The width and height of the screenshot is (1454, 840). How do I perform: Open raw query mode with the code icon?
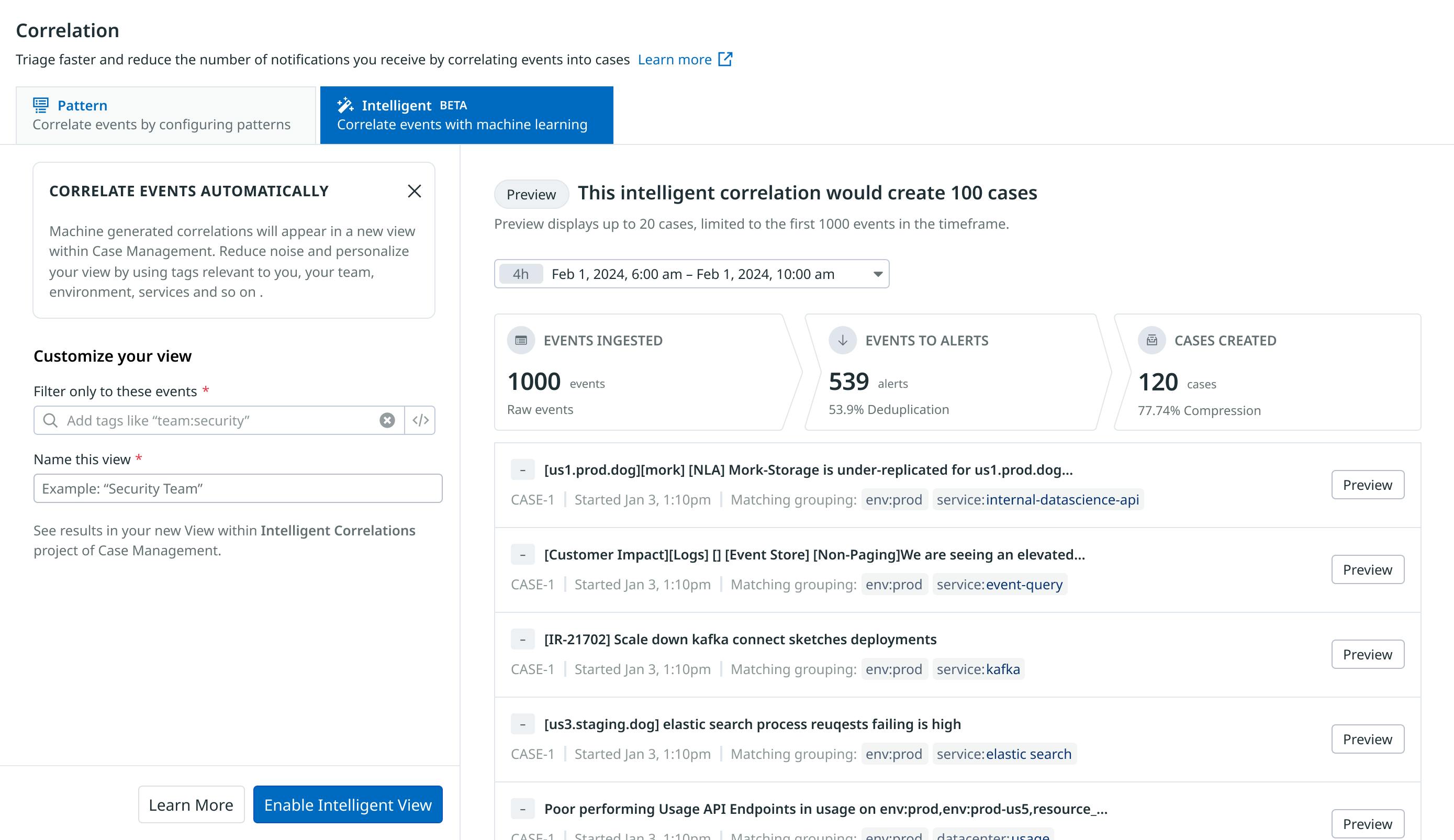(x=421, y=421)
